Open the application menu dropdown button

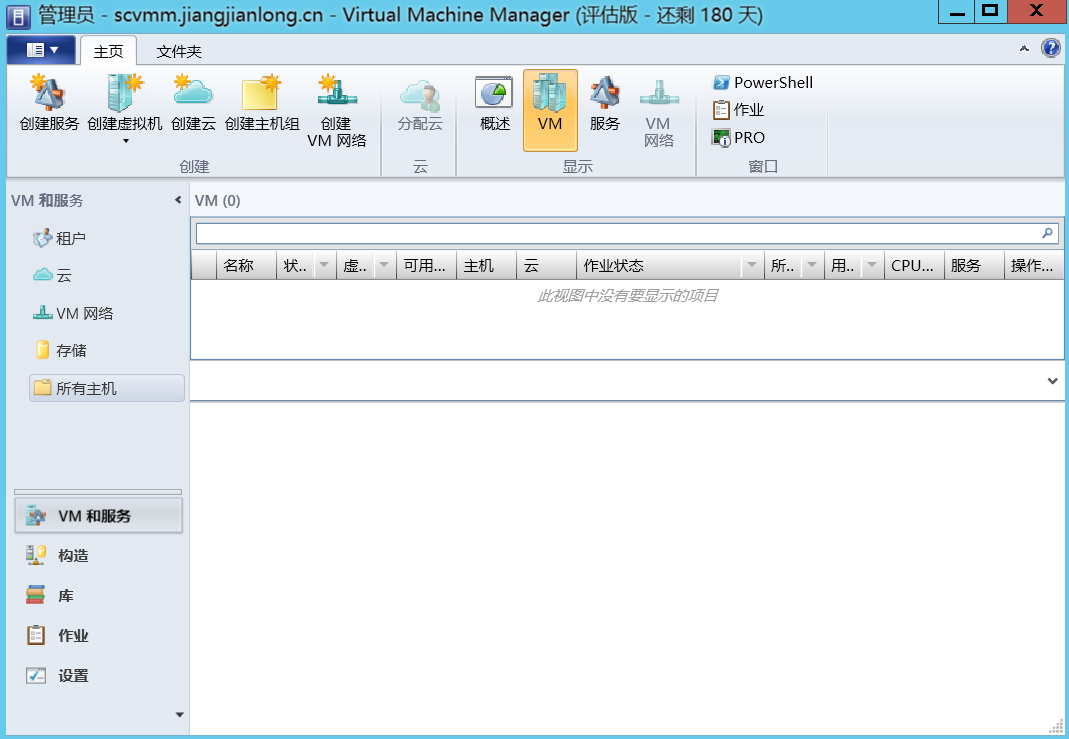click(x=42, y=50)
